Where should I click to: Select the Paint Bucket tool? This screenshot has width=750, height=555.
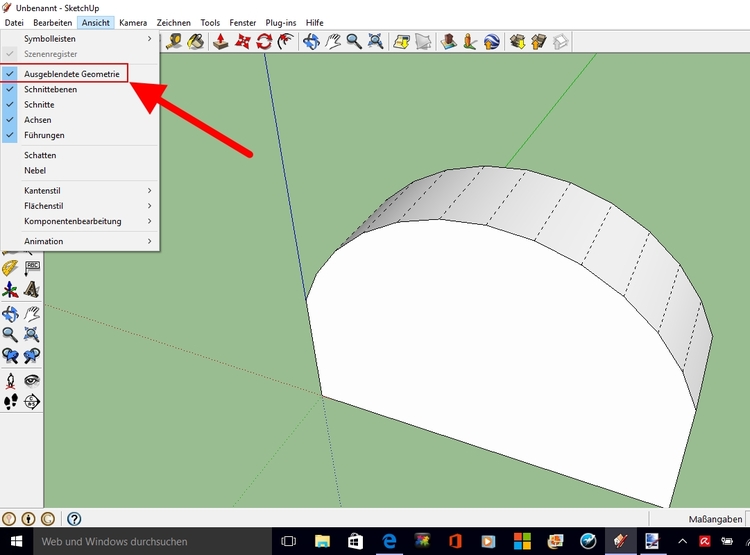tap(196, 41)
